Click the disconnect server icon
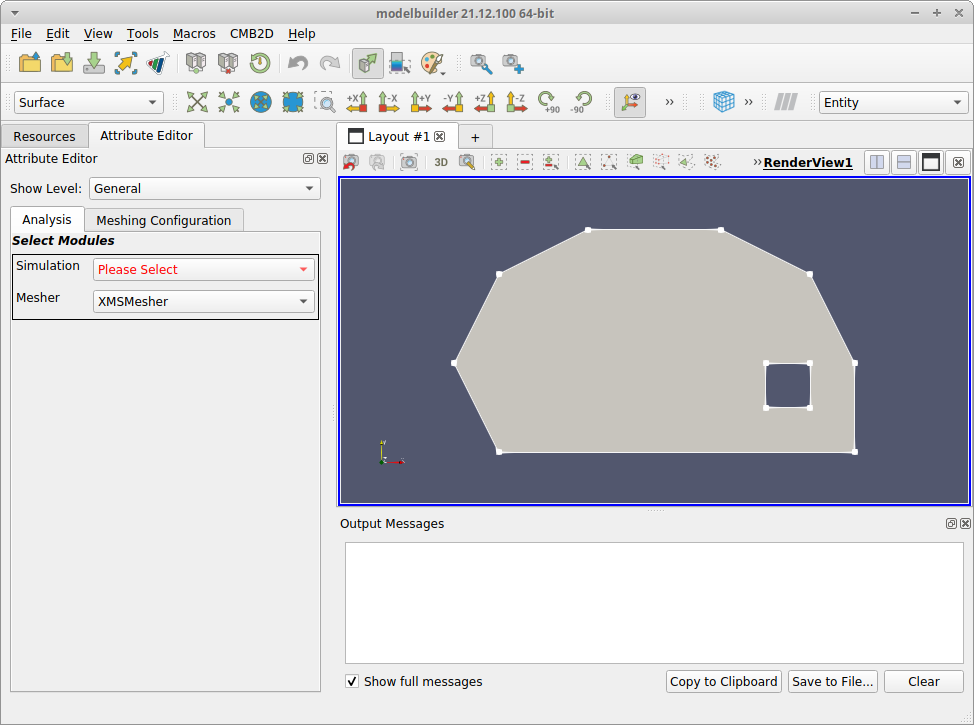The height and width of the screenshot is (725, 974). pos(228,63)
